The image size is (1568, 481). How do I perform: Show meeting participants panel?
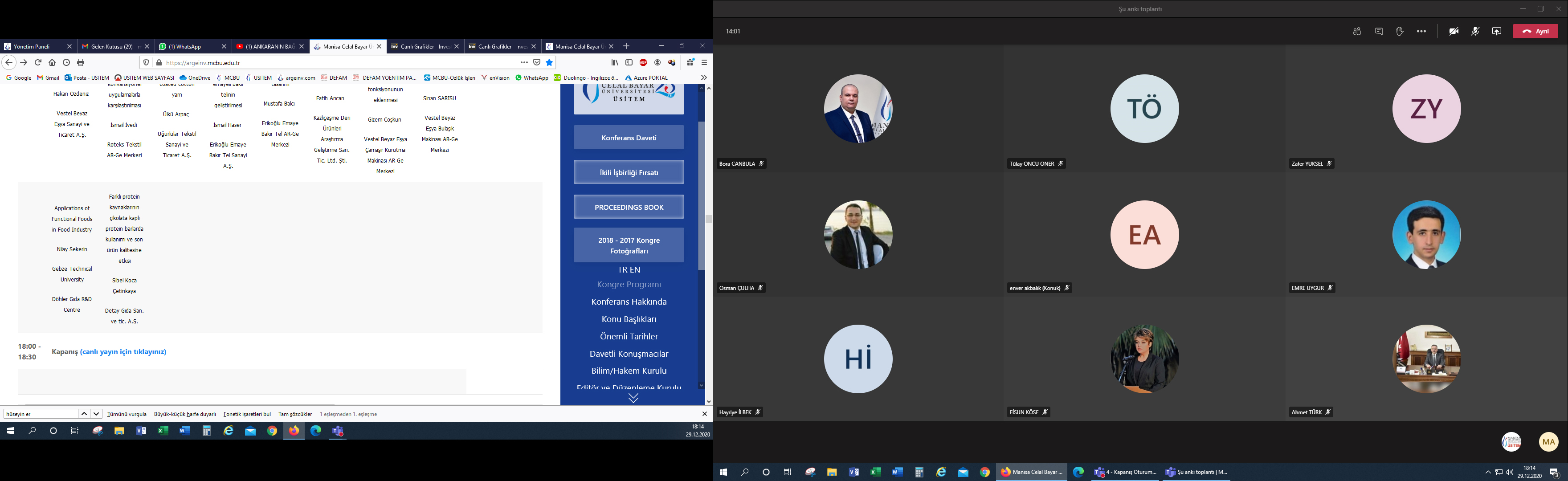click(1357, 32)
